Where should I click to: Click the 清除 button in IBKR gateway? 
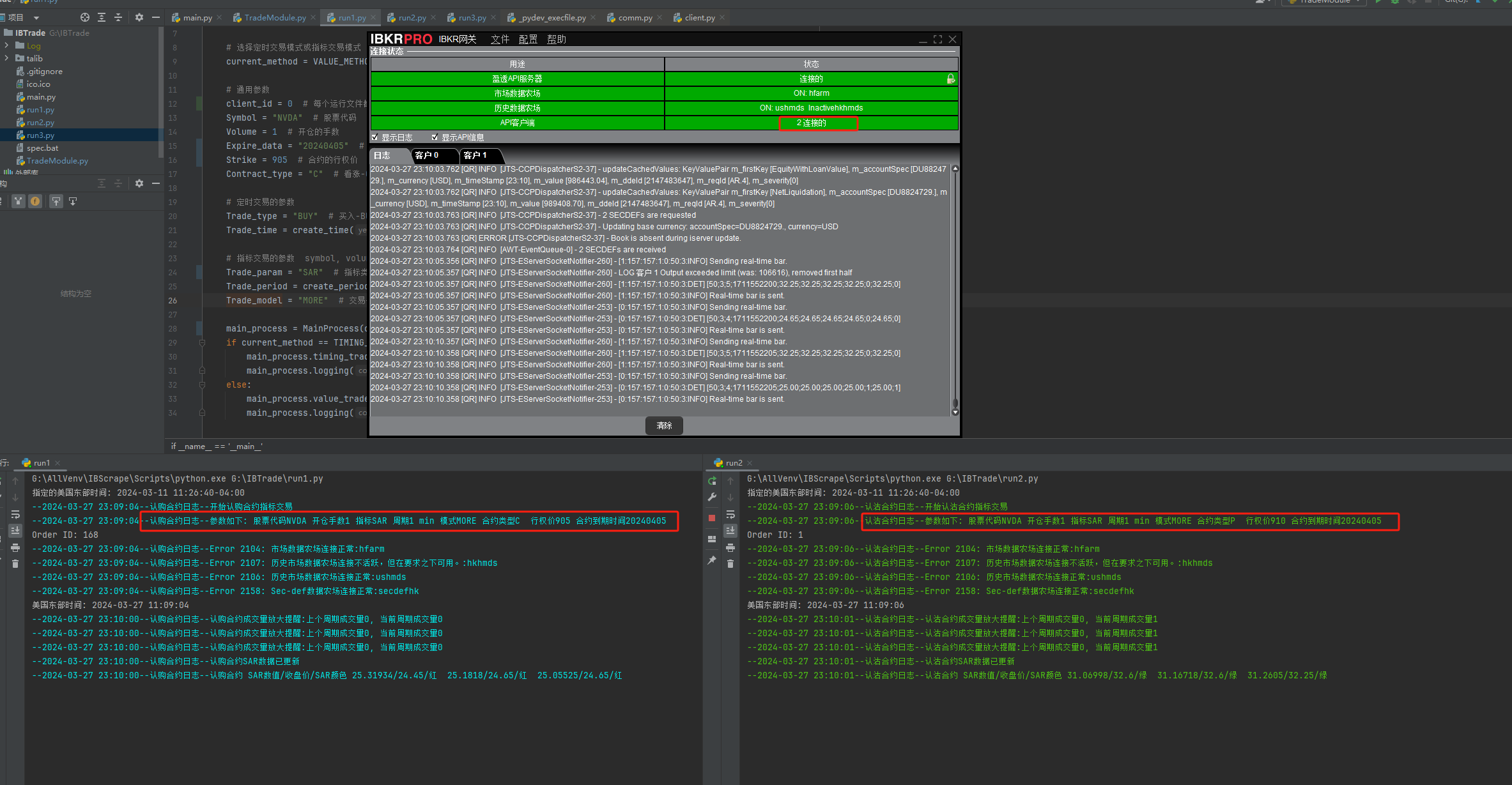point(664,425)
